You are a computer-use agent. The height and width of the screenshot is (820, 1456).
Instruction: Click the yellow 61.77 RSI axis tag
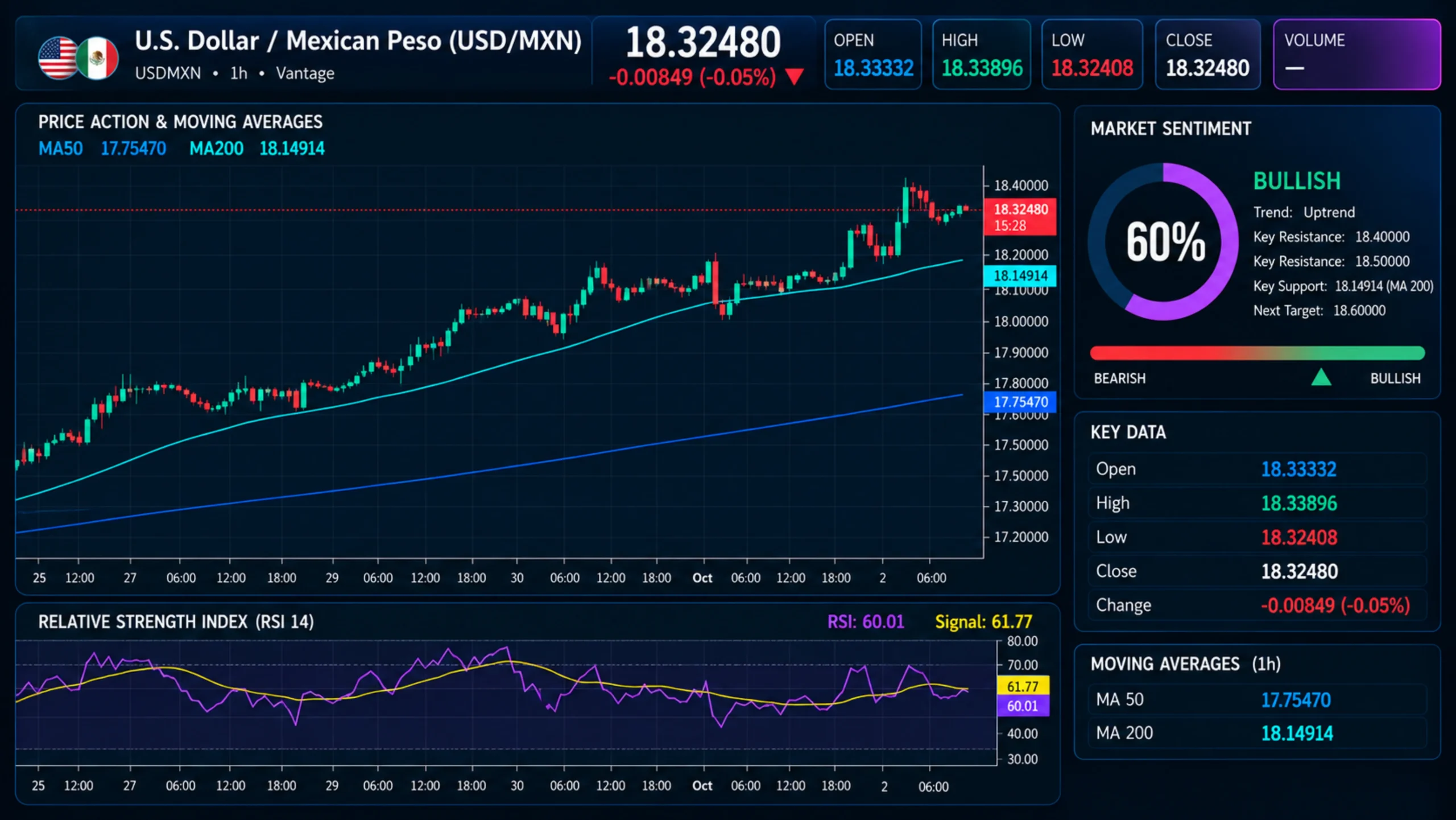(1023, 686)
